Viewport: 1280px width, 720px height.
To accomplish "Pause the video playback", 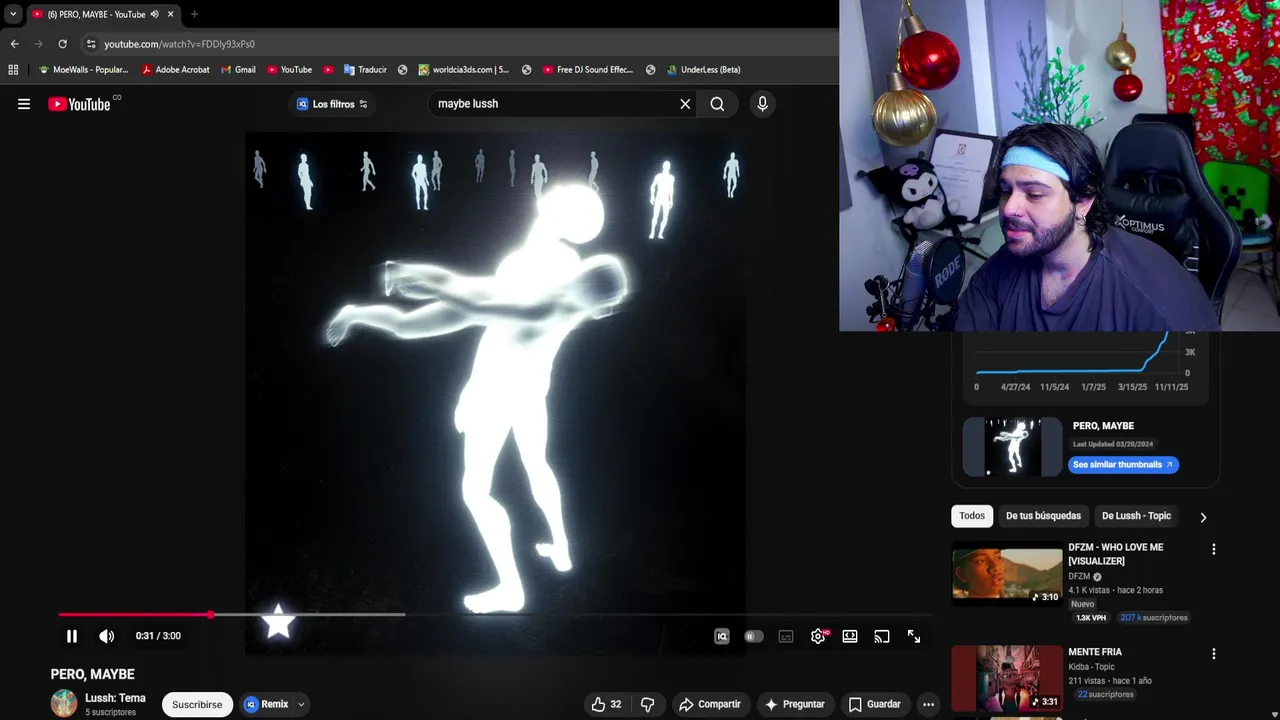I will pos(72,636).
